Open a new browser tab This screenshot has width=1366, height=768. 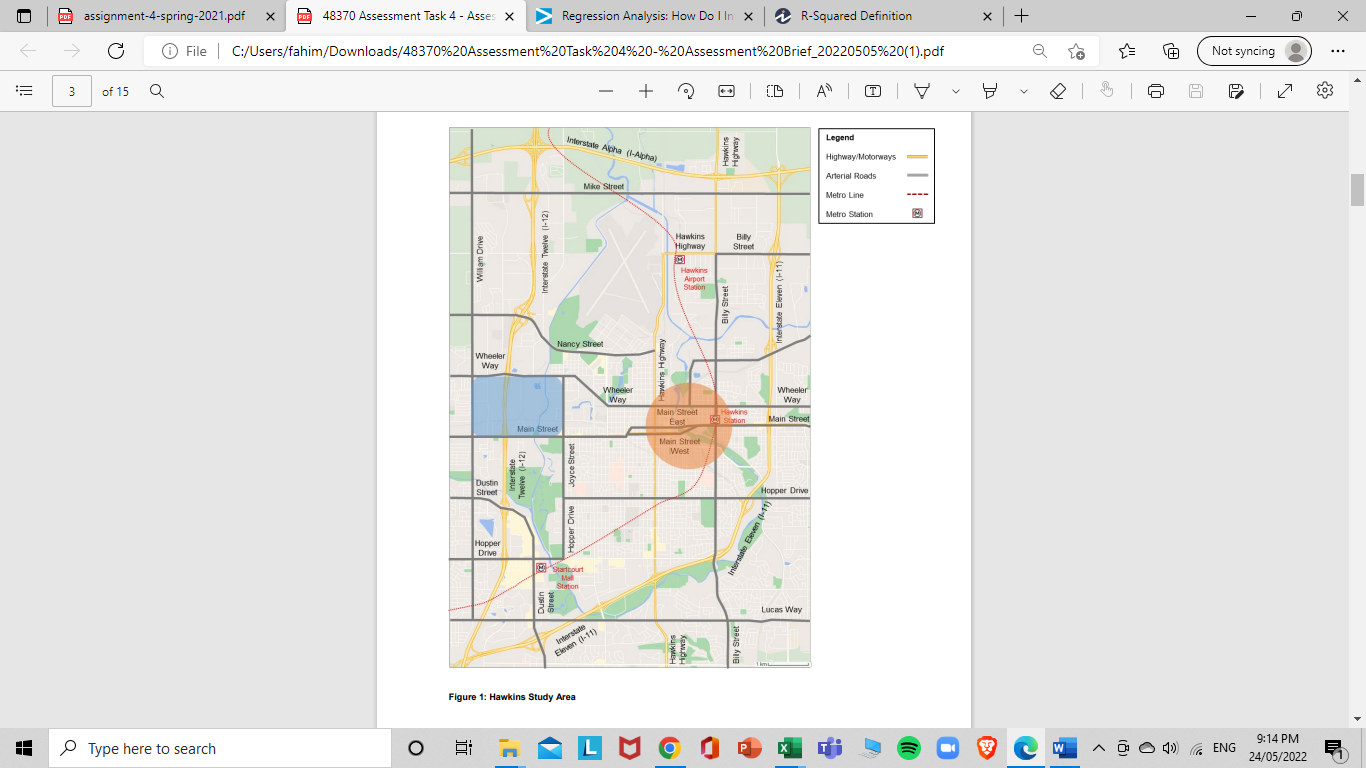(x=1021, y=16)
